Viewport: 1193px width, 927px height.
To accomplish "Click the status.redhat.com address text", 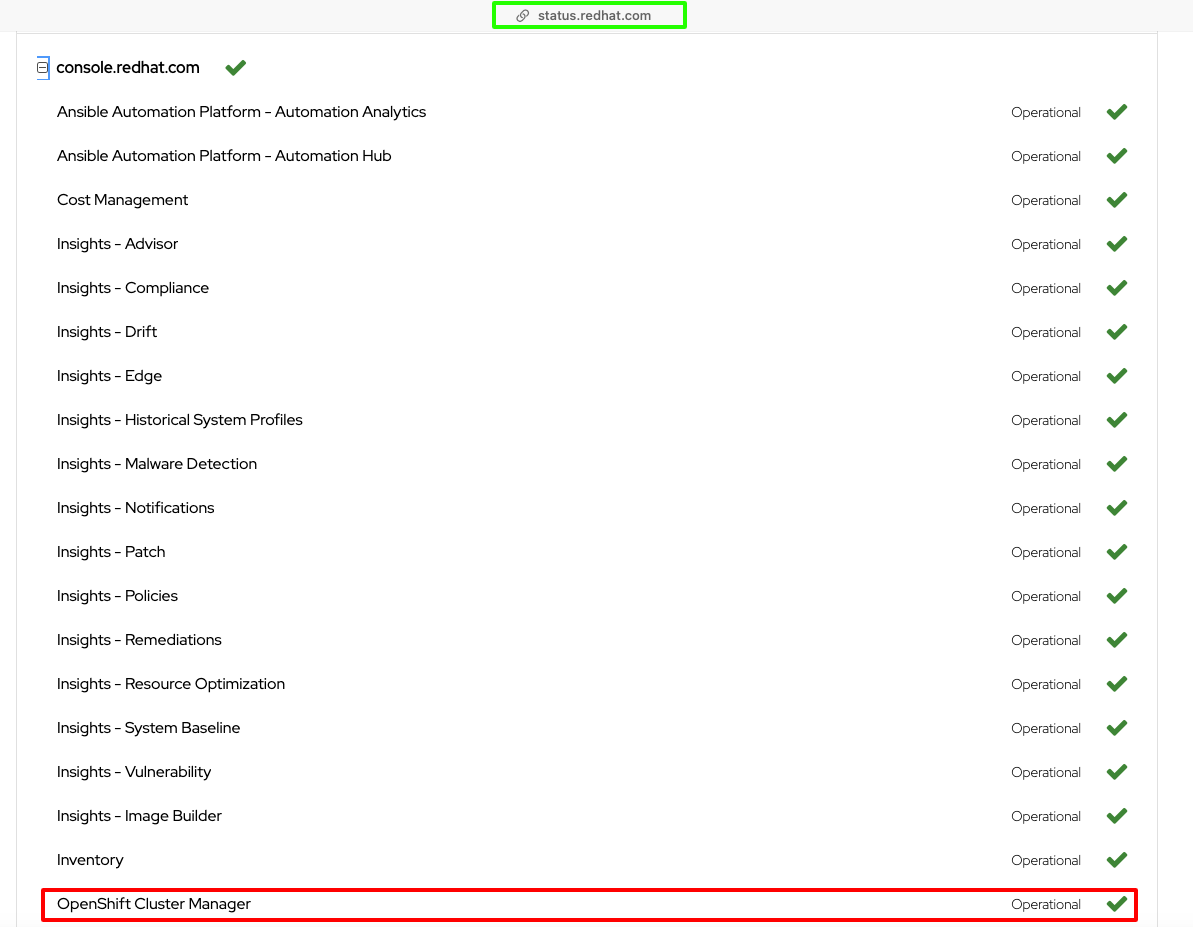I will tap(594, 16).
